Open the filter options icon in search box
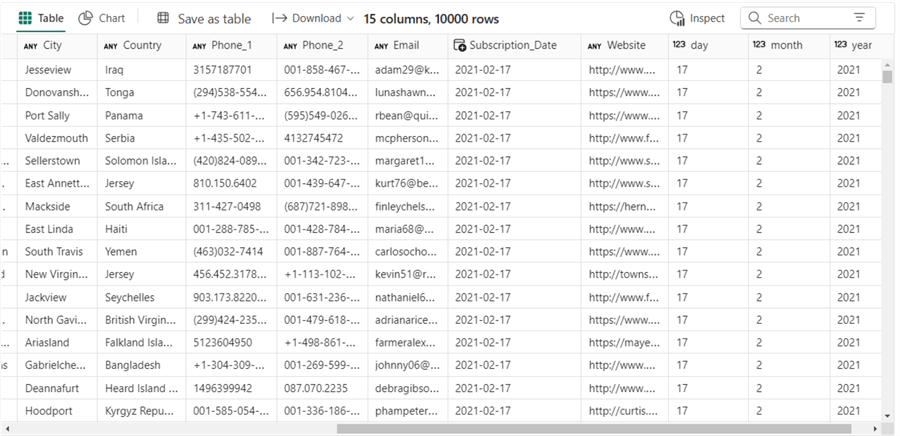Image resolution: width=900 pixels, height=436 pixels. [859, 18]
